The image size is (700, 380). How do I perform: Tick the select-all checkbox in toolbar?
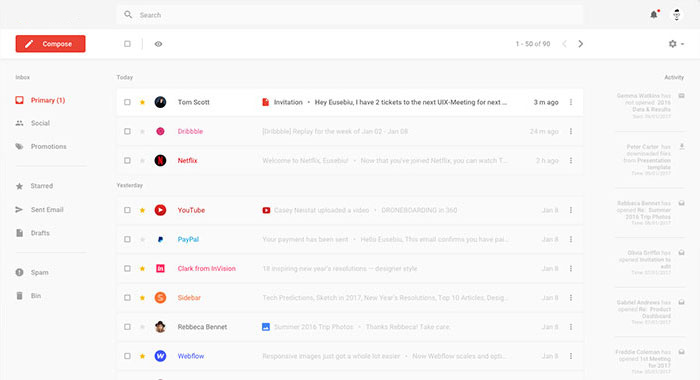[127, 44]
